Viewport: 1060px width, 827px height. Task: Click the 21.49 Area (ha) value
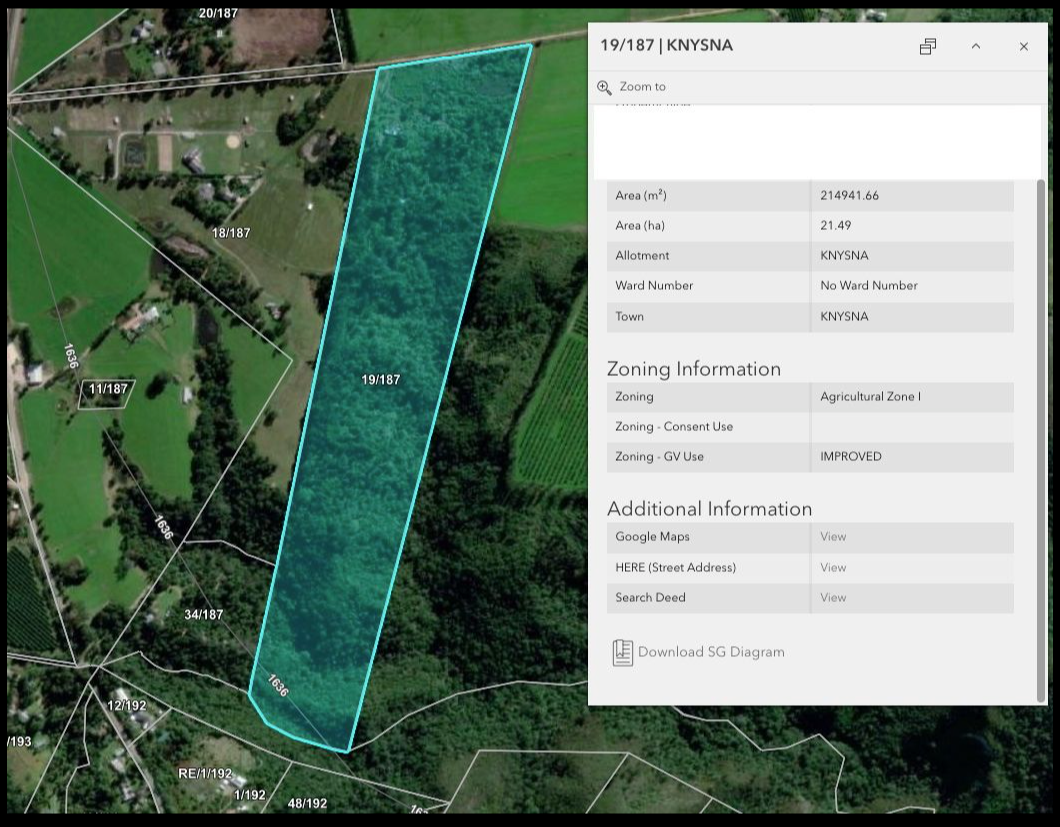[x=836, y=226]
